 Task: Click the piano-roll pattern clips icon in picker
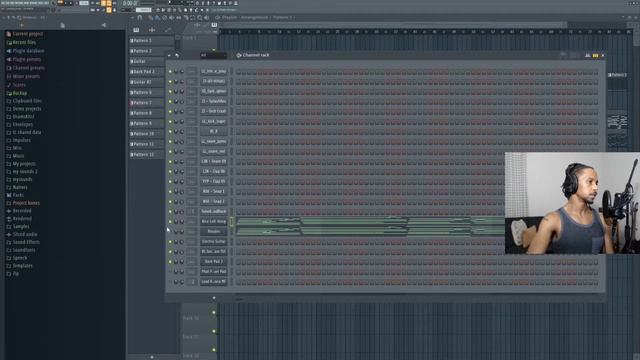pyautogui.click(x=136, y=30)
